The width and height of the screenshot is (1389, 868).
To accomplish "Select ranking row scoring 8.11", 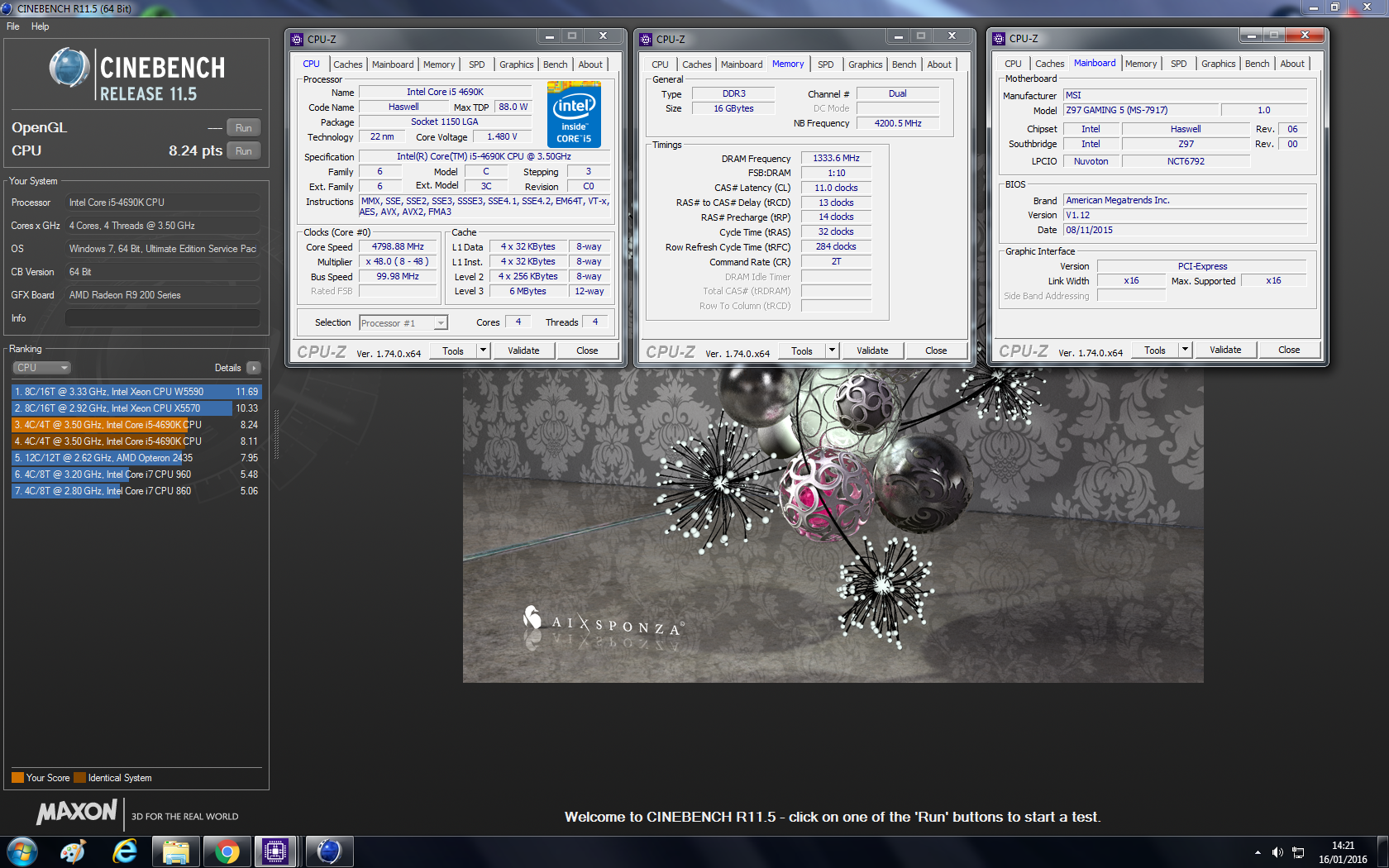I will point(136,441).
